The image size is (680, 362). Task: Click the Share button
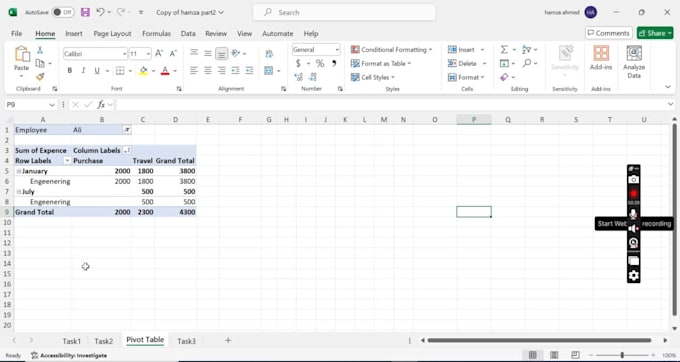[655, 33]
